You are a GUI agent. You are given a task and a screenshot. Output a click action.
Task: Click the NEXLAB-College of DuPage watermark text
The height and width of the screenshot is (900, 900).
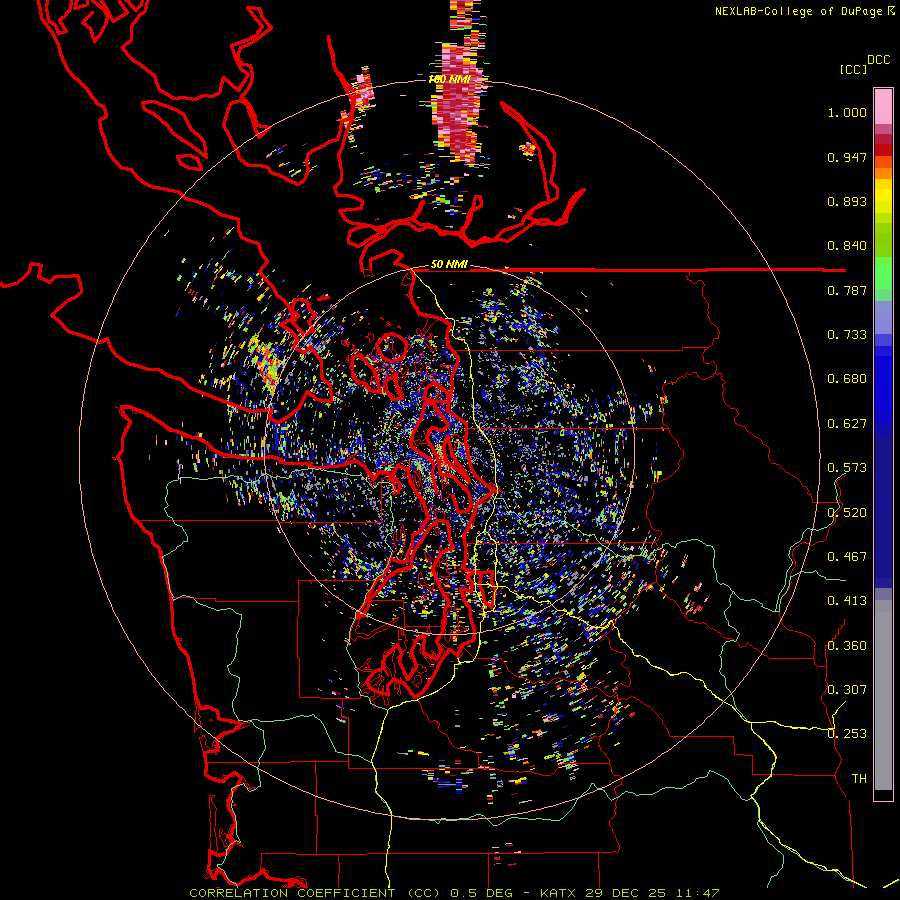click(x=804, y=11)
